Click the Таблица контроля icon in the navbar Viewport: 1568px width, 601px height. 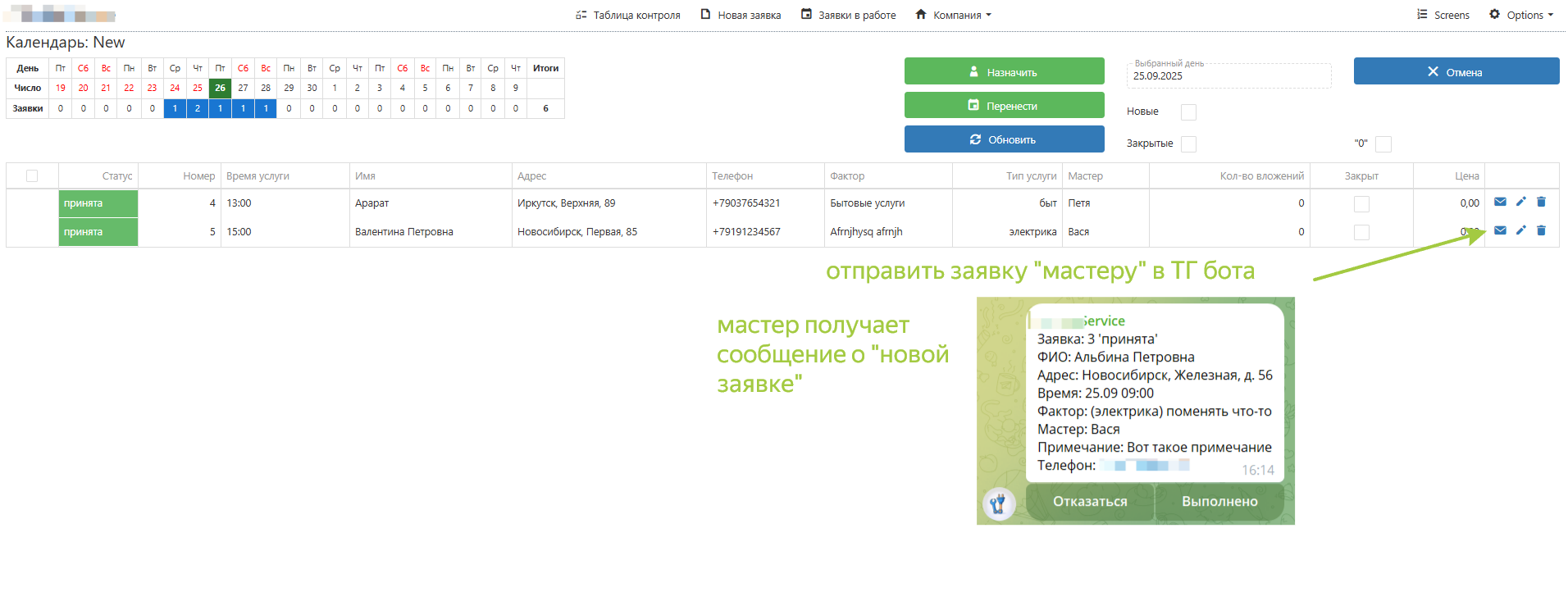pyautogui.click(x=581, y=15)
